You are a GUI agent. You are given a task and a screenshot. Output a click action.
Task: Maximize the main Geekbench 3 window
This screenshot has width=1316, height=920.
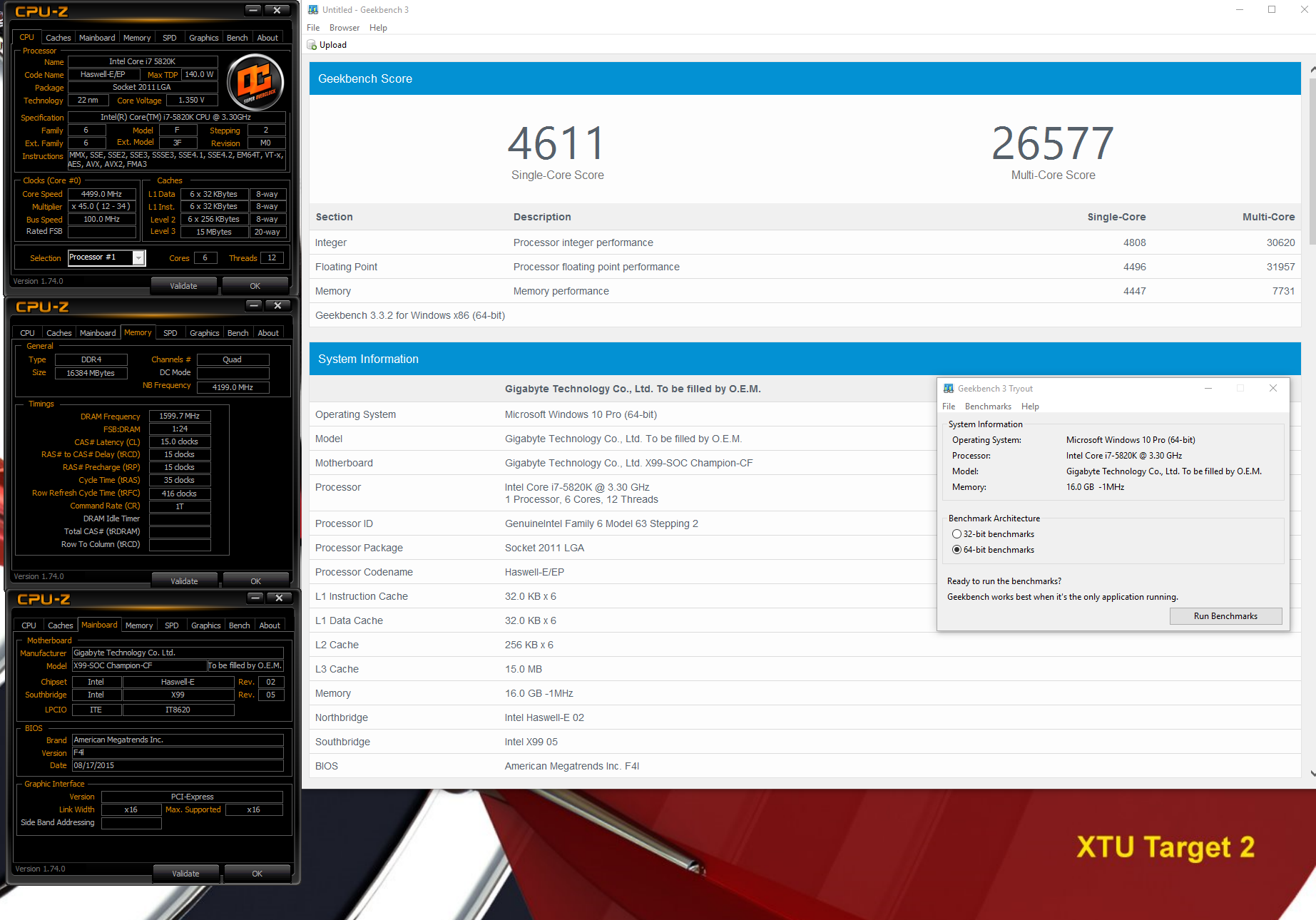click(1272, 10)
